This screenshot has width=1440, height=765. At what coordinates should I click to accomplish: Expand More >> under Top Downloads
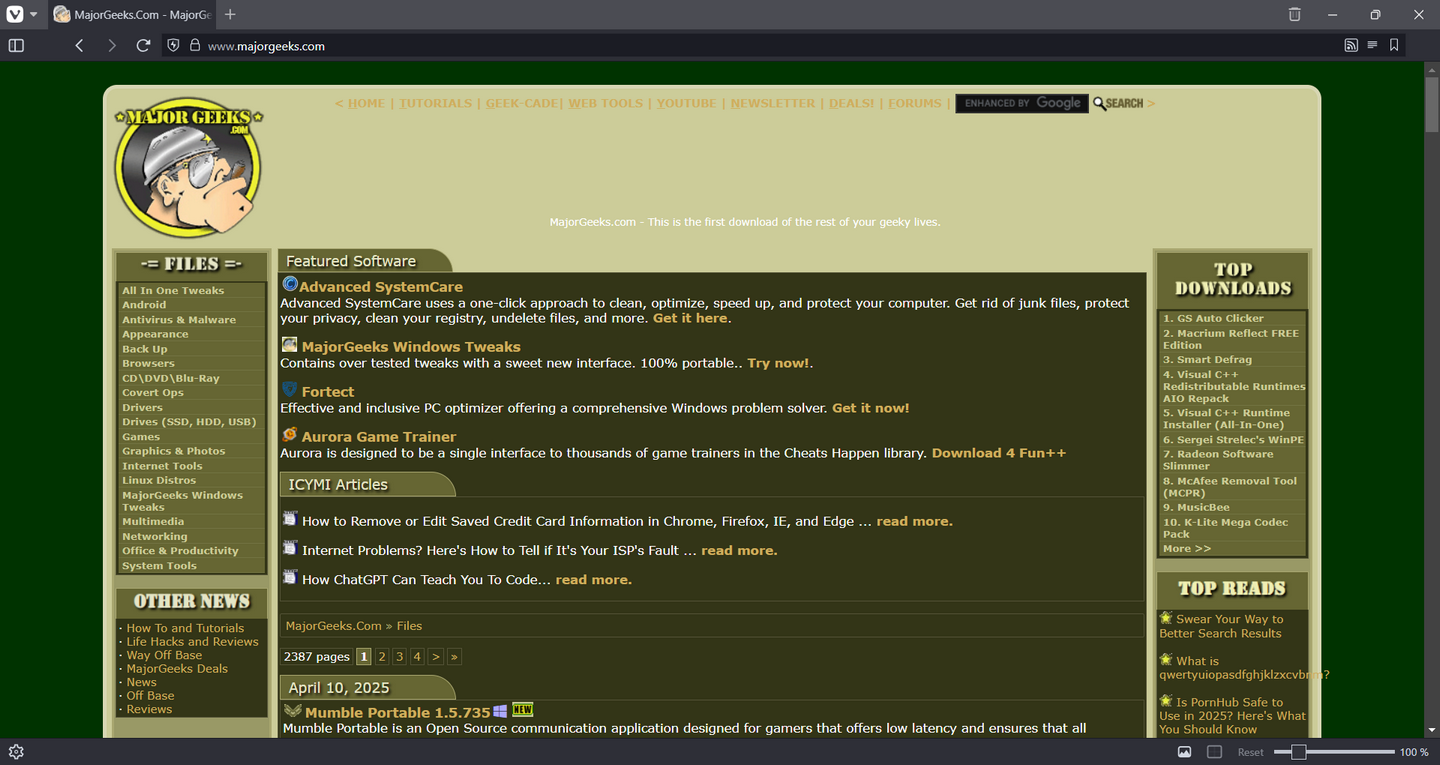click(1187, 549)
